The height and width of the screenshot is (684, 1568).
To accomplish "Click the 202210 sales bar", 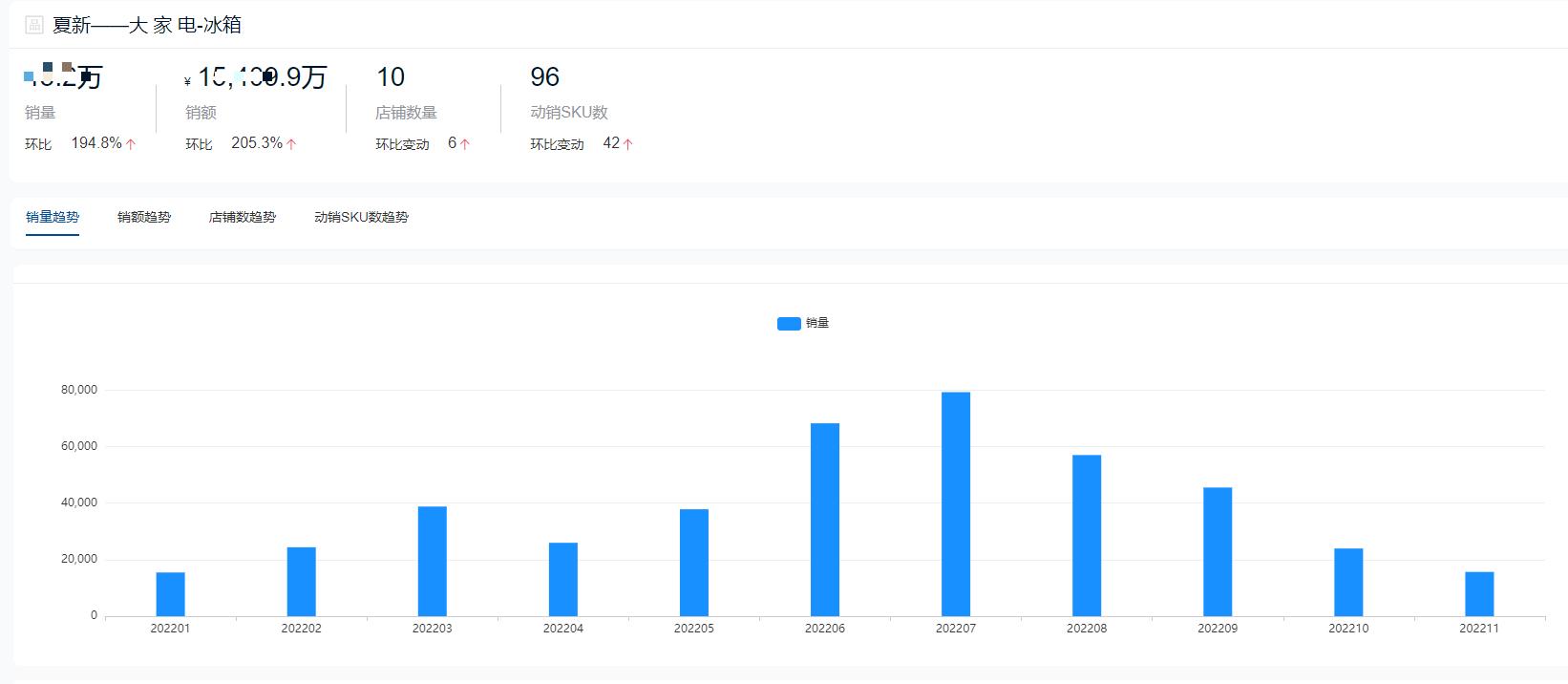I will tap(1348, 582).
